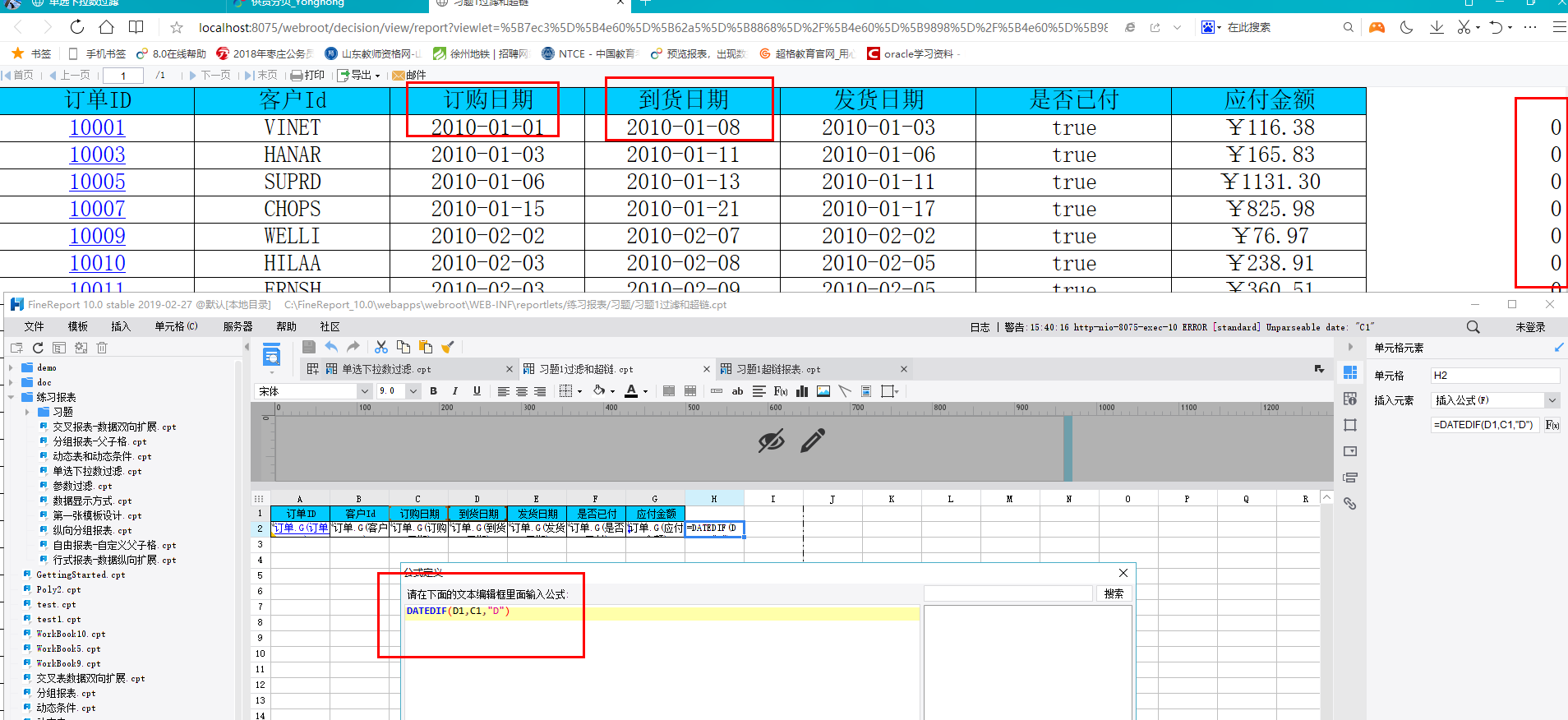The height and width of the screenshot is (720, 1568).
Task: Click order ID link 10003
Action: (97, 155)
